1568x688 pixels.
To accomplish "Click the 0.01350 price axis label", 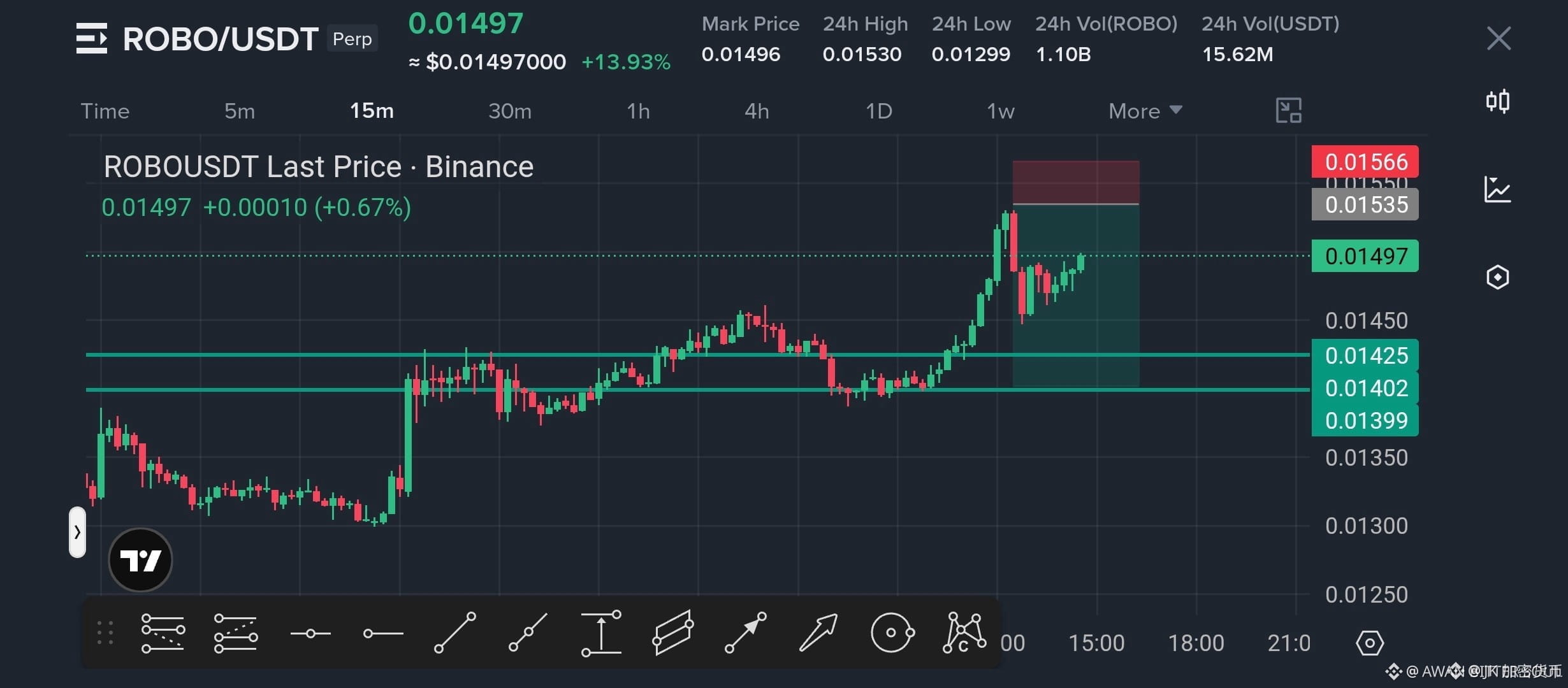I will click(1367, 457).
